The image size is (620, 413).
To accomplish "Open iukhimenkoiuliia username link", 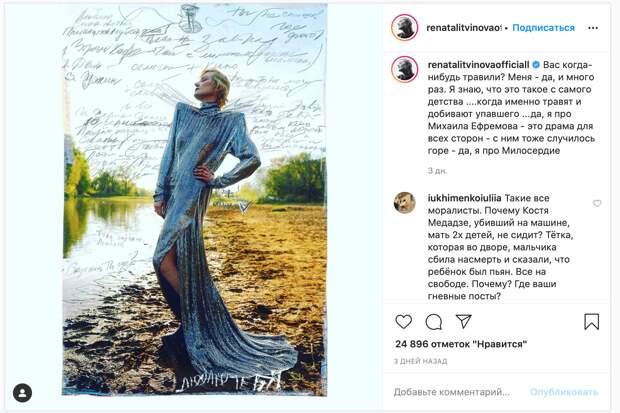I will (465, 198).
